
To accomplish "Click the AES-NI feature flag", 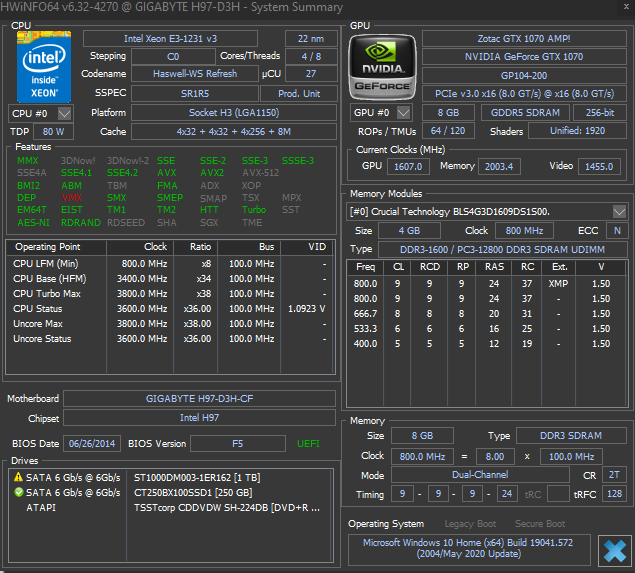I will tap(33, 223).
